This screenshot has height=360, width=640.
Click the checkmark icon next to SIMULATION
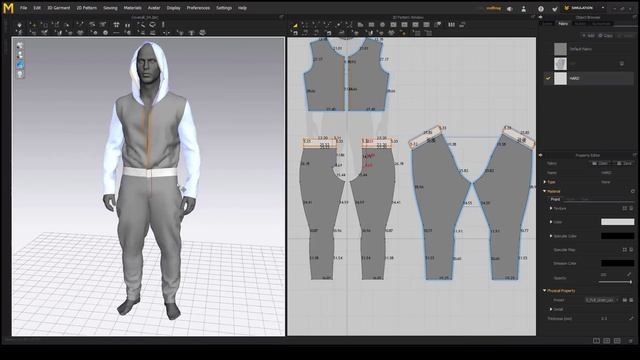555,9
